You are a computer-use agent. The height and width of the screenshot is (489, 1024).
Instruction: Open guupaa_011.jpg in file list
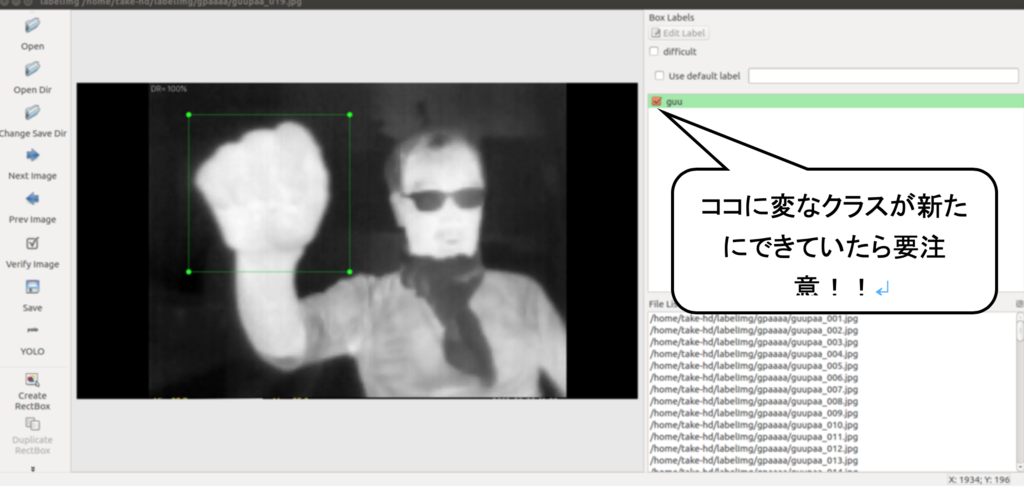point(754,437)
